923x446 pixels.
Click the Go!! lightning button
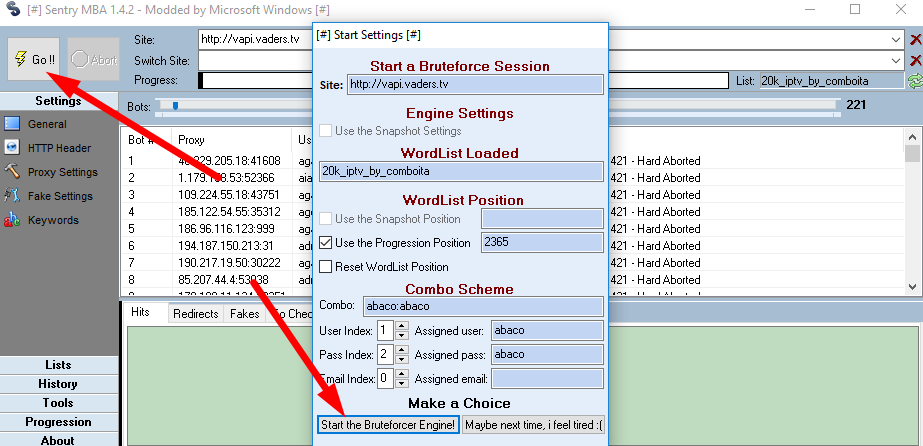coord(34,59)
